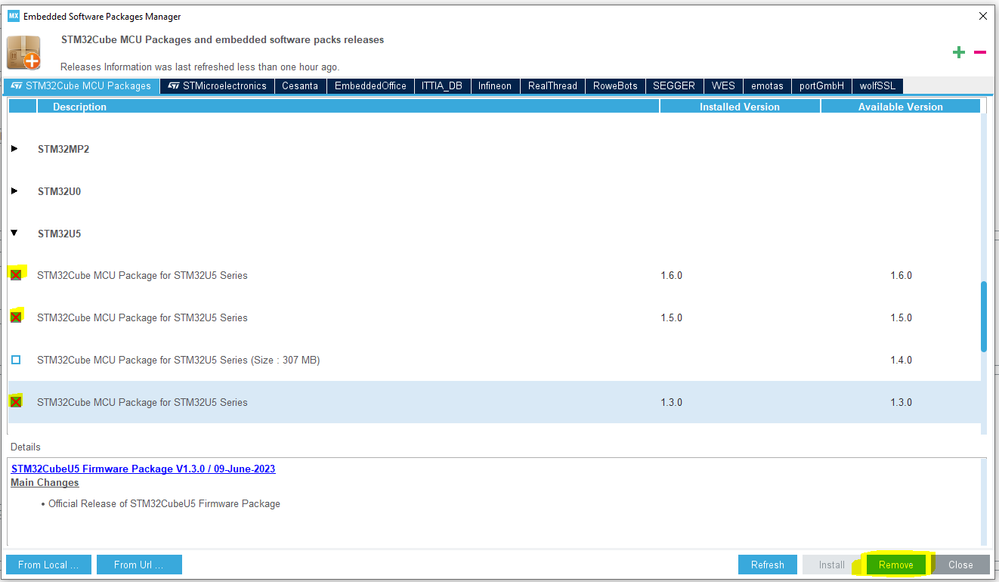Uncheck the STM32U5 version 1.3.0 package checkbox
The height and width of the screenshot is (582, 999).
(16, 402)
